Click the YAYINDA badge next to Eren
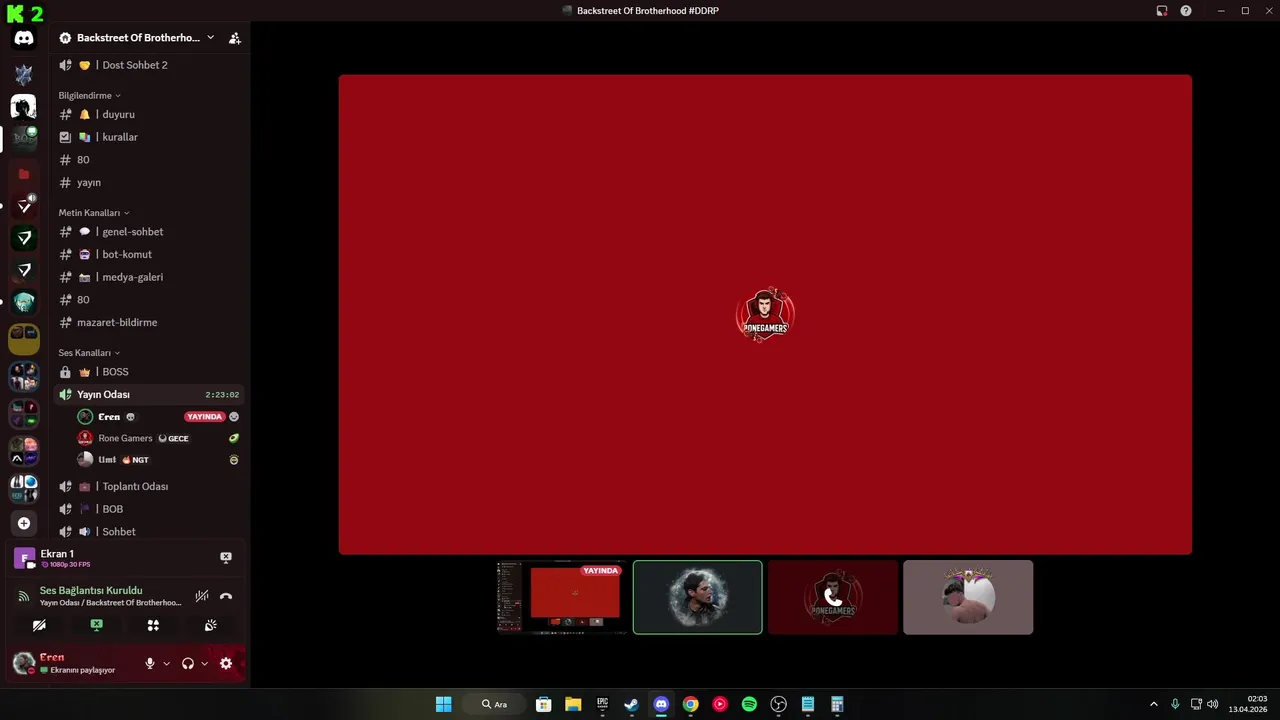Viewport: 1280px width, 720px height. (x=205, y=416)
